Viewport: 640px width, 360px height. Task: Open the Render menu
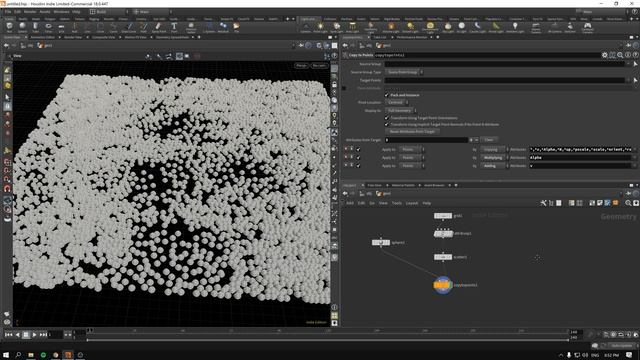coord(30,12)
